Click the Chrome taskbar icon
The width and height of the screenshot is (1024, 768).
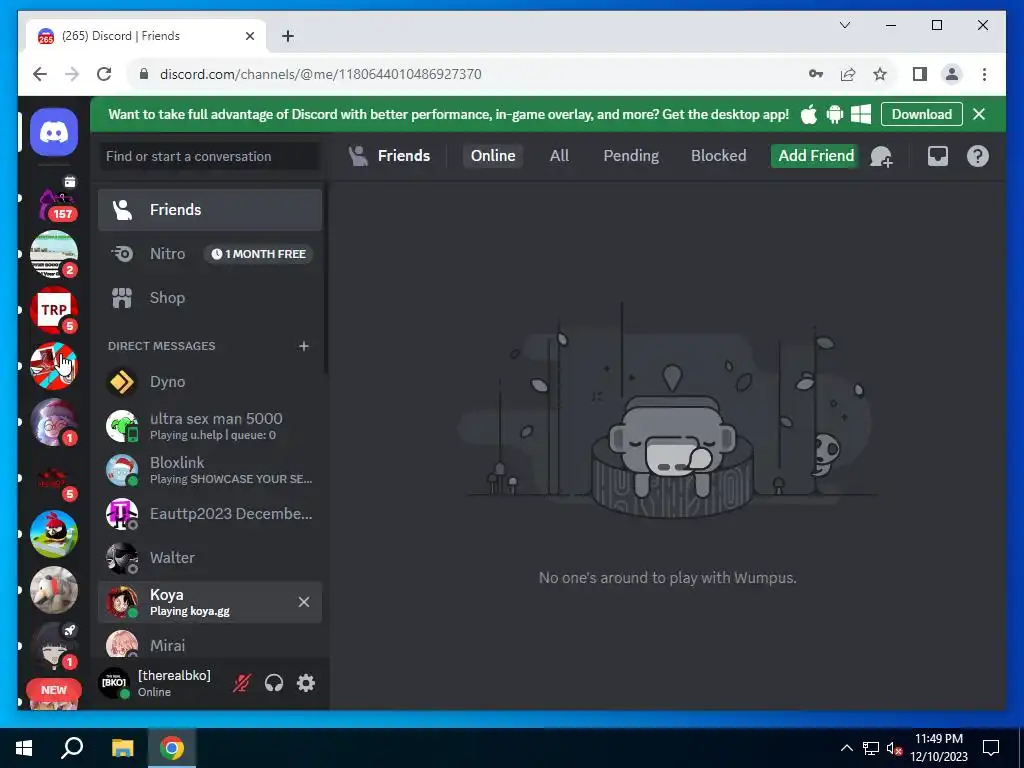click(x=172, y=748)
